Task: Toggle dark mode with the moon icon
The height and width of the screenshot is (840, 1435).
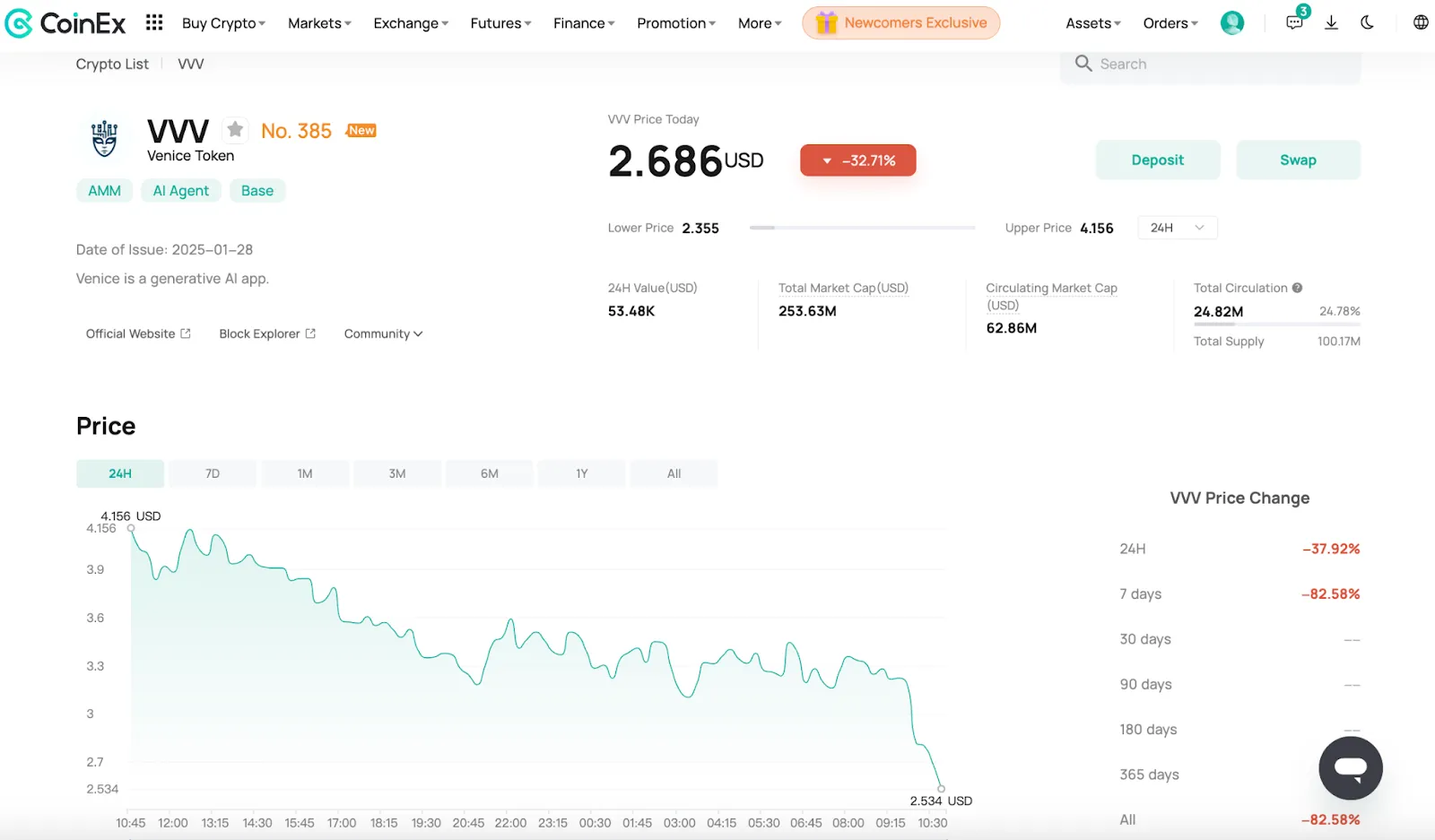Action: [x=1367, y=22]
